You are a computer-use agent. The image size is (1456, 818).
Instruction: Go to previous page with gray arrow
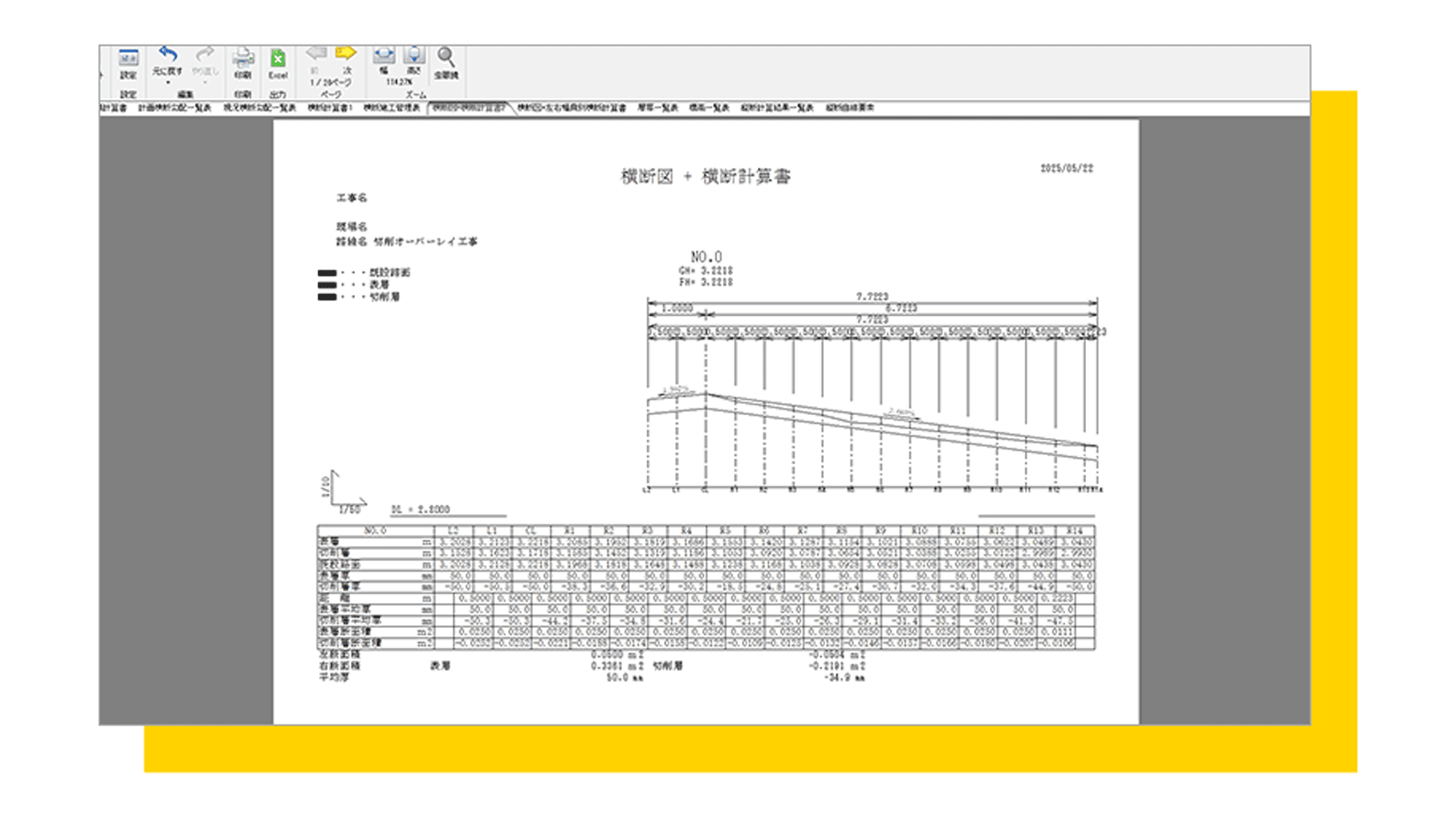pos(316,54)
